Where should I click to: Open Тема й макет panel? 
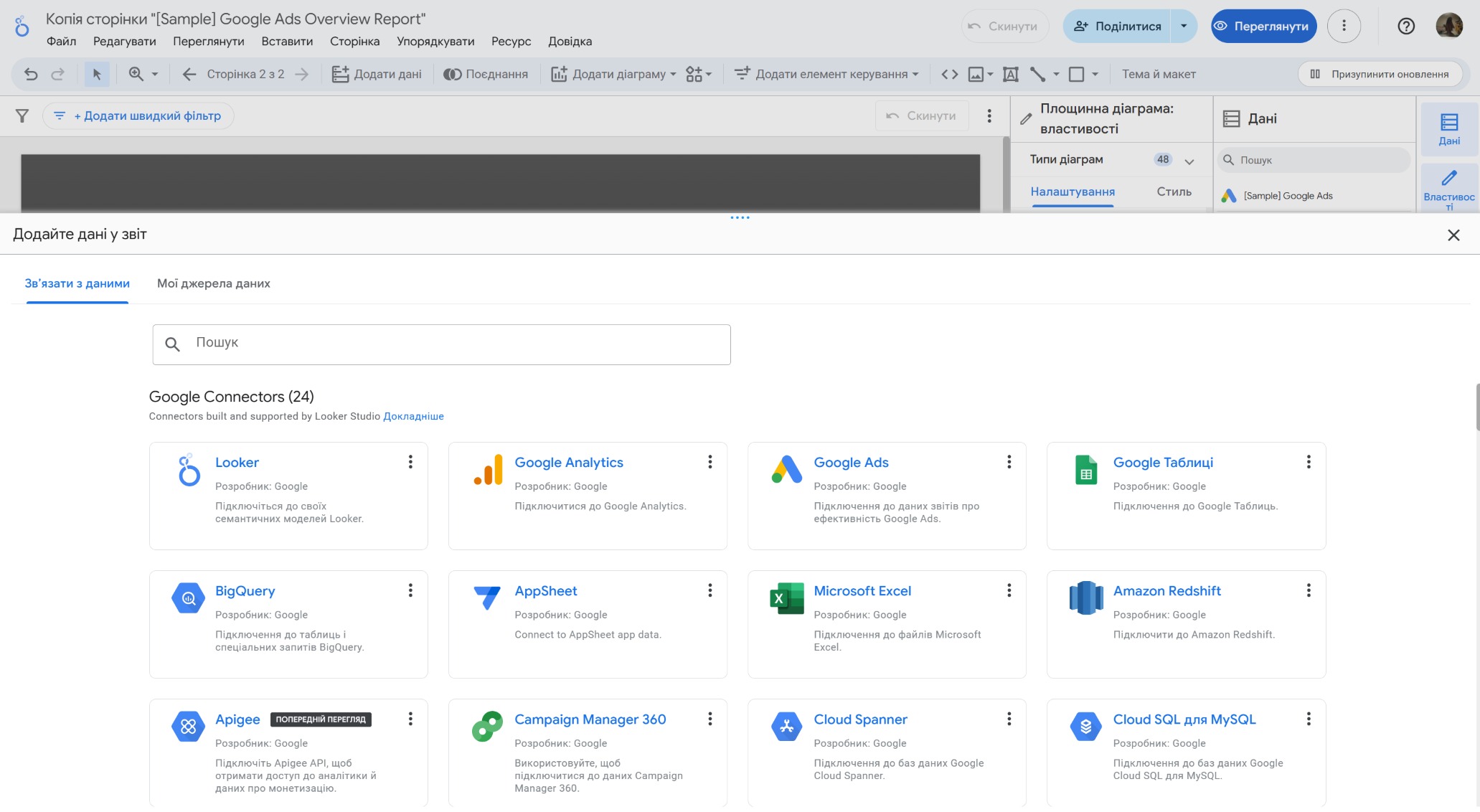(1159, 74)
